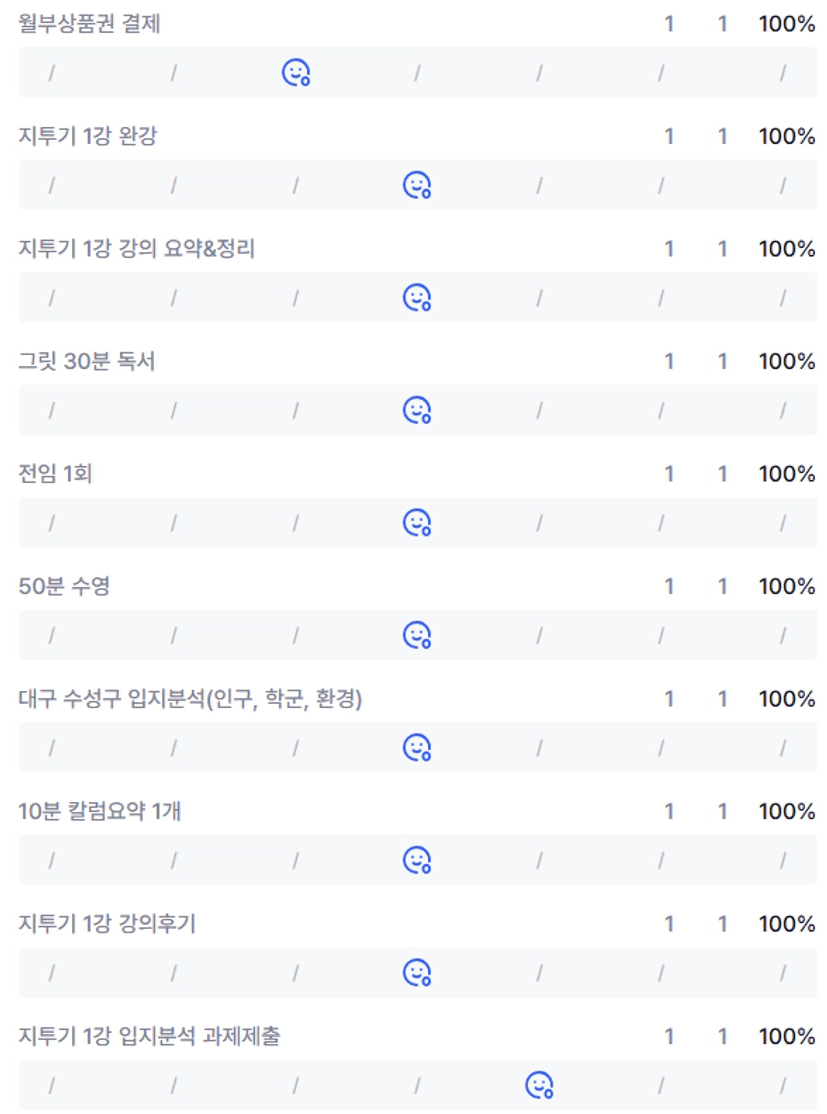Viewport: 827px width, 1114px height.
Task: Click the smiley icon under 전임 1회
Action: point(416,522)
